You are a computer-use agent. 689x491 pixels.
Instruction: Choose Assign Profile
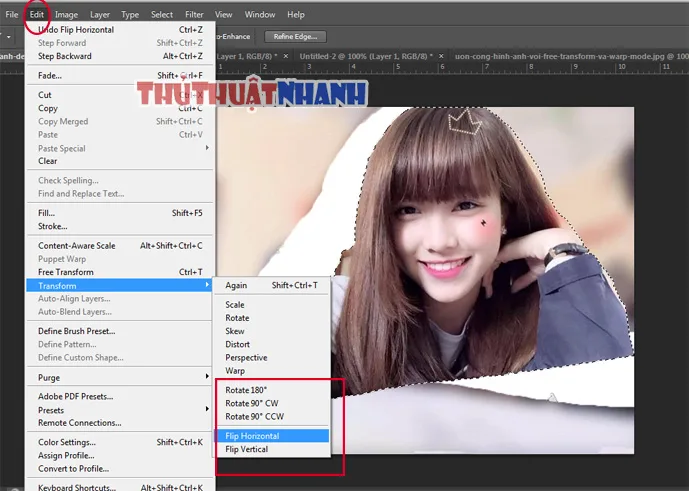click(120, 455)
